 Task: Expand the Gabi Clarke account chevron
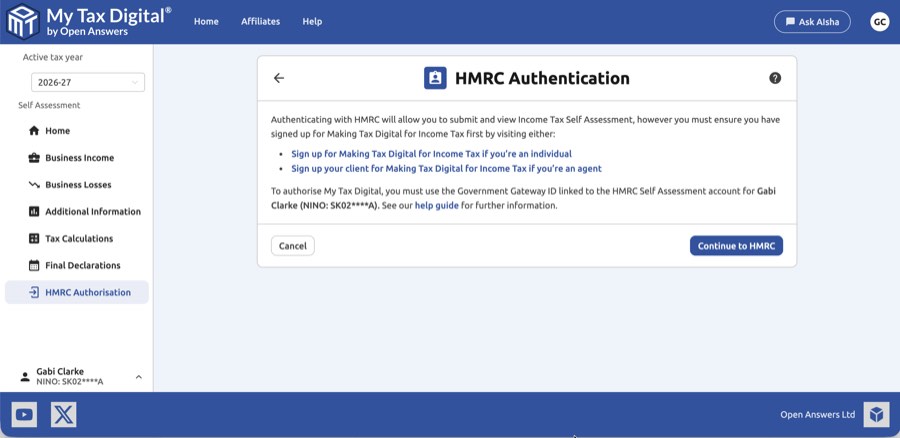tap(138, 377)
